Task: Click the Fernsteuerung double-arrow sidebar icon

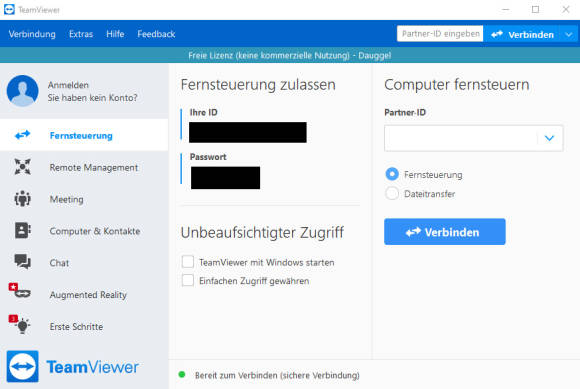Action: coord(23,135)
